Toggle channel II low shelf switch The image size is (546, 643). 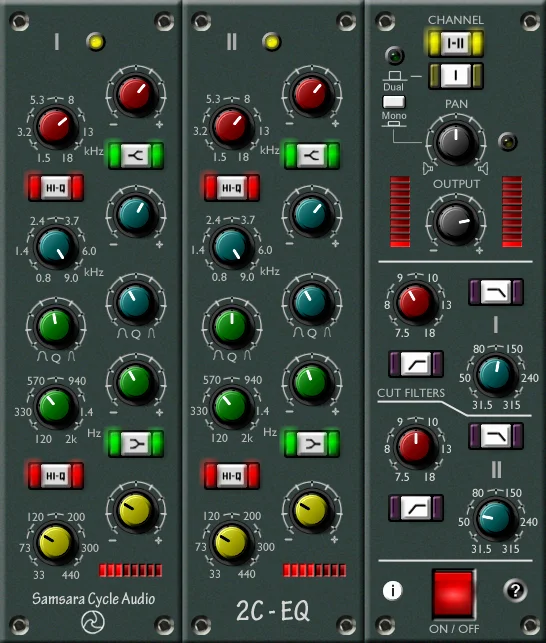coord(312,444)
